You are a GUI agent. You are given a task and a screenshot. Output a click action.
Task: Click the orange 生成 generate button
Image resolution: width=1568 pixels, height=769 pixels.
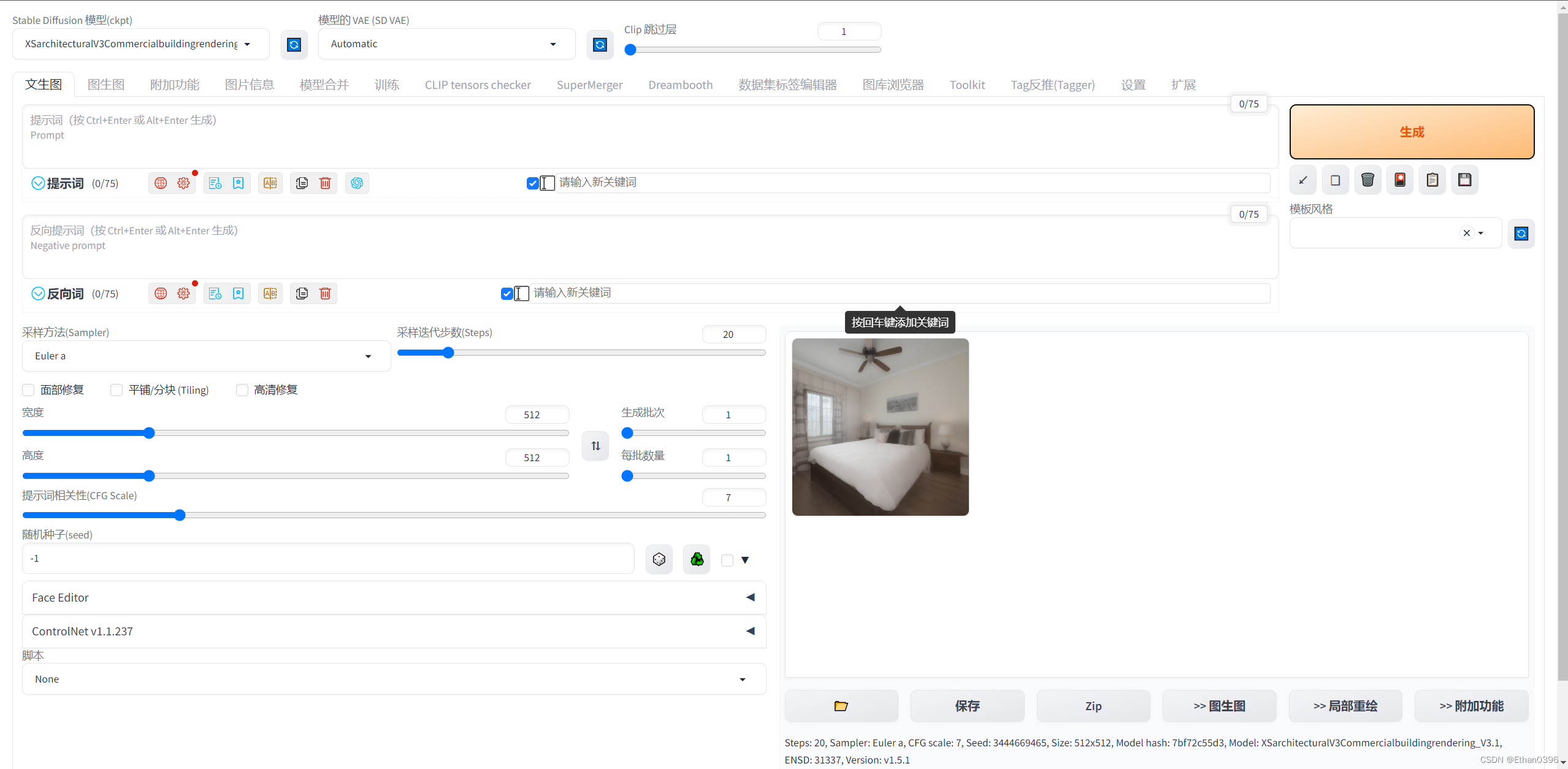(x=1412, y=132)
